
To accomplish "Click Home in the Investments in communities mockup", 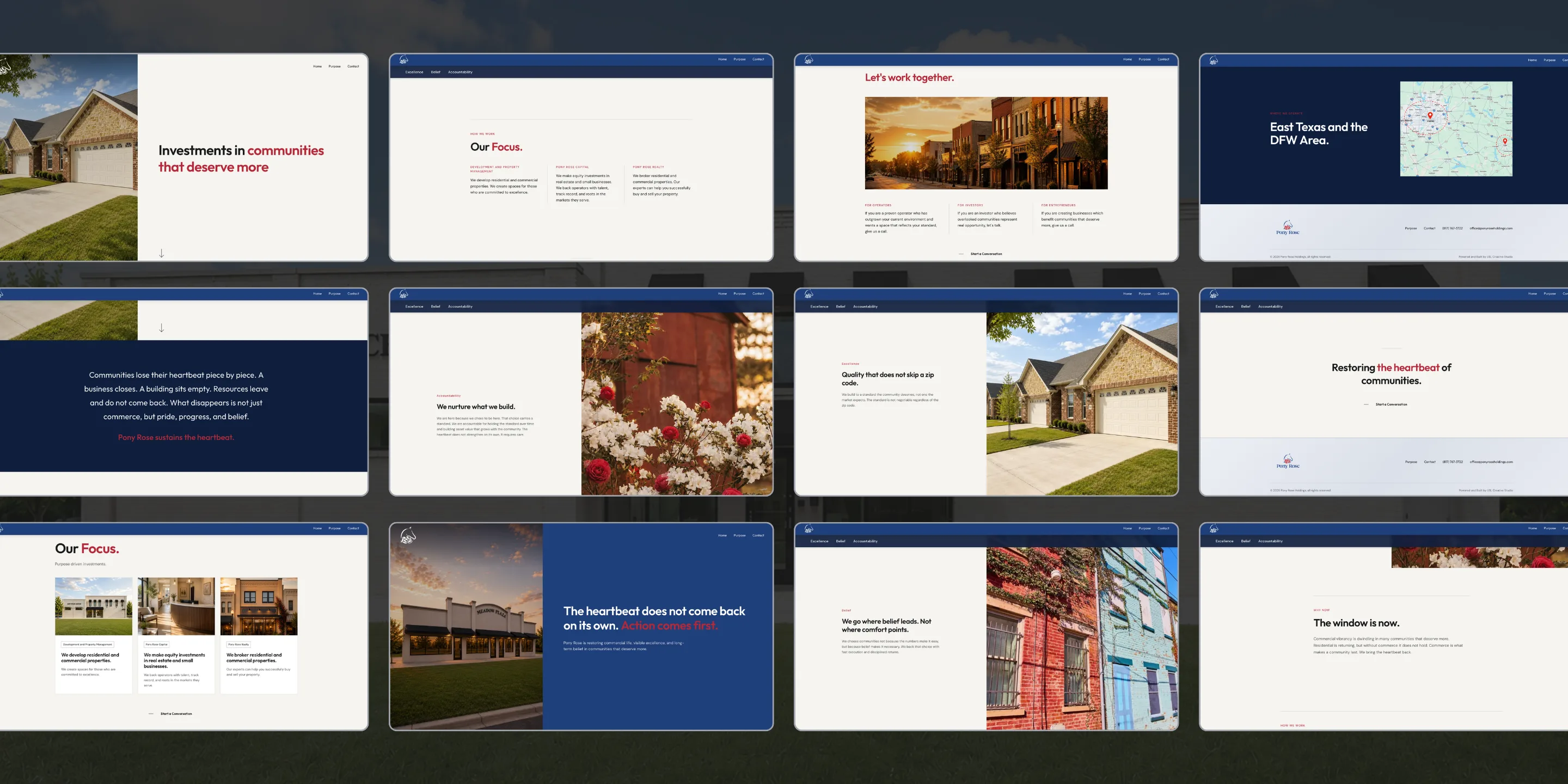I will (317, 66).
